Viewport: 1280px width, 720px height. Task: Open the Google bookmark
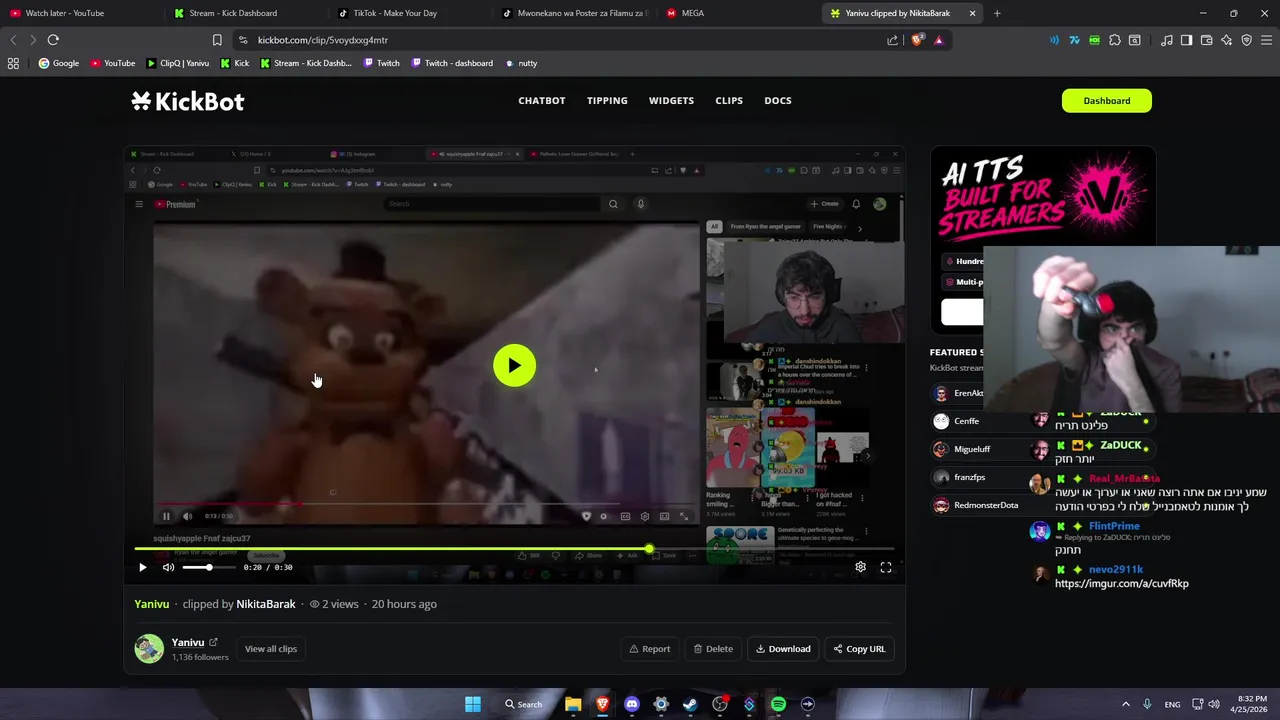58,63
